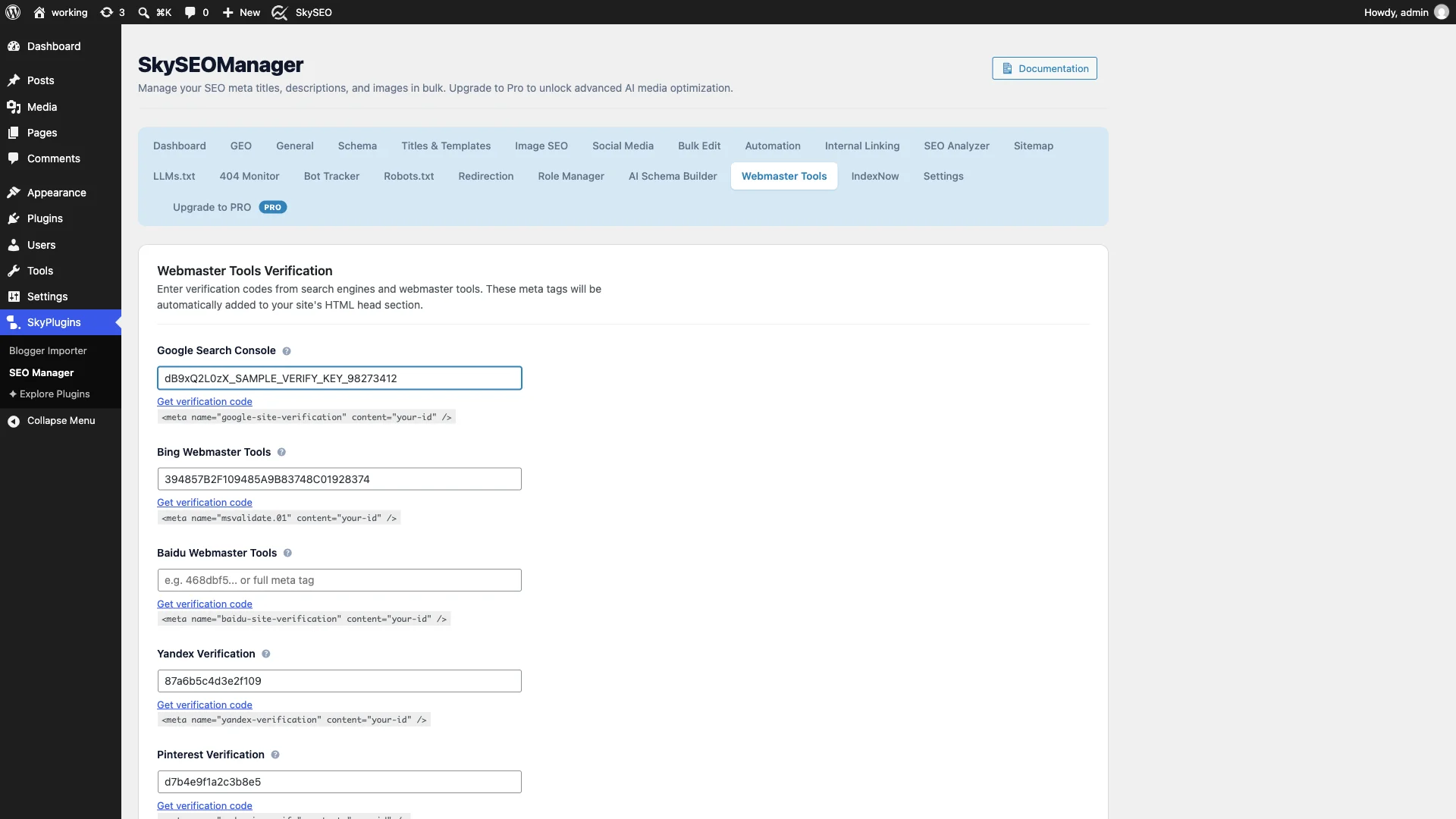Click the plus New icon in admin bar
The image size is (1456, 819).
pos(227,12)
